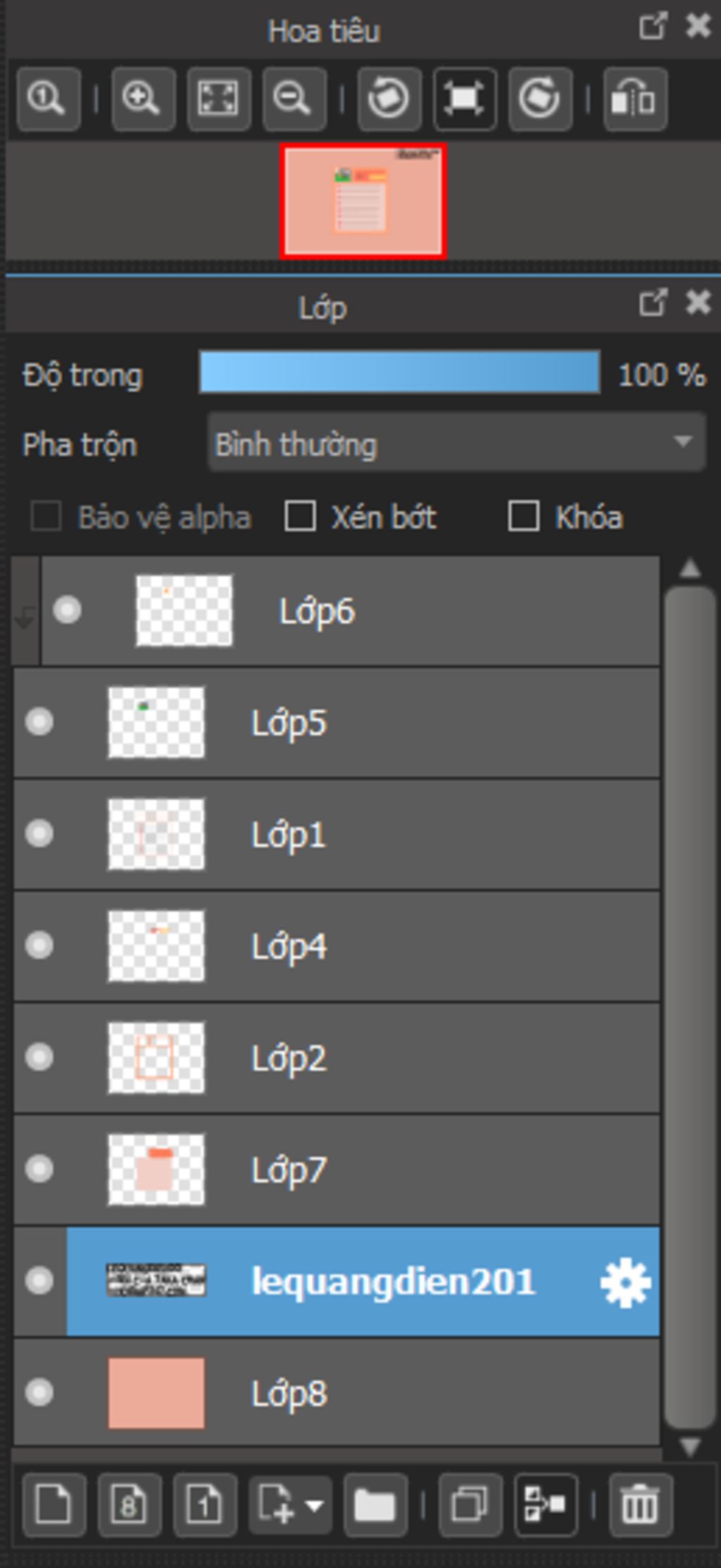Flip the canvas view horizontally

[634, 99]
